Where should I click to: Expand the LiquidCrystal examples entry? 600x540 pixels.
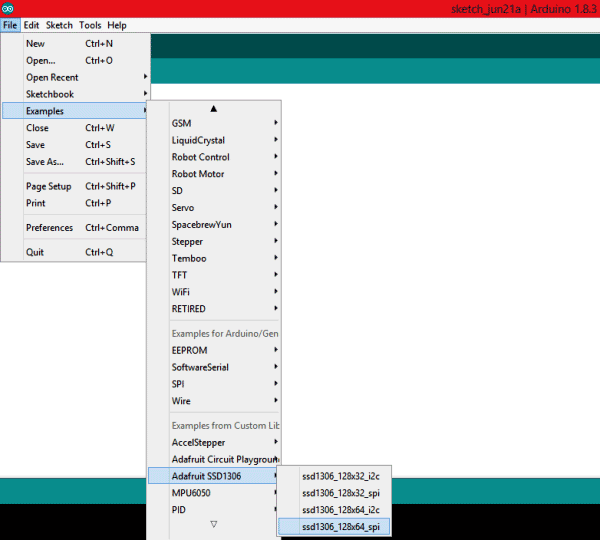point(198,140)
